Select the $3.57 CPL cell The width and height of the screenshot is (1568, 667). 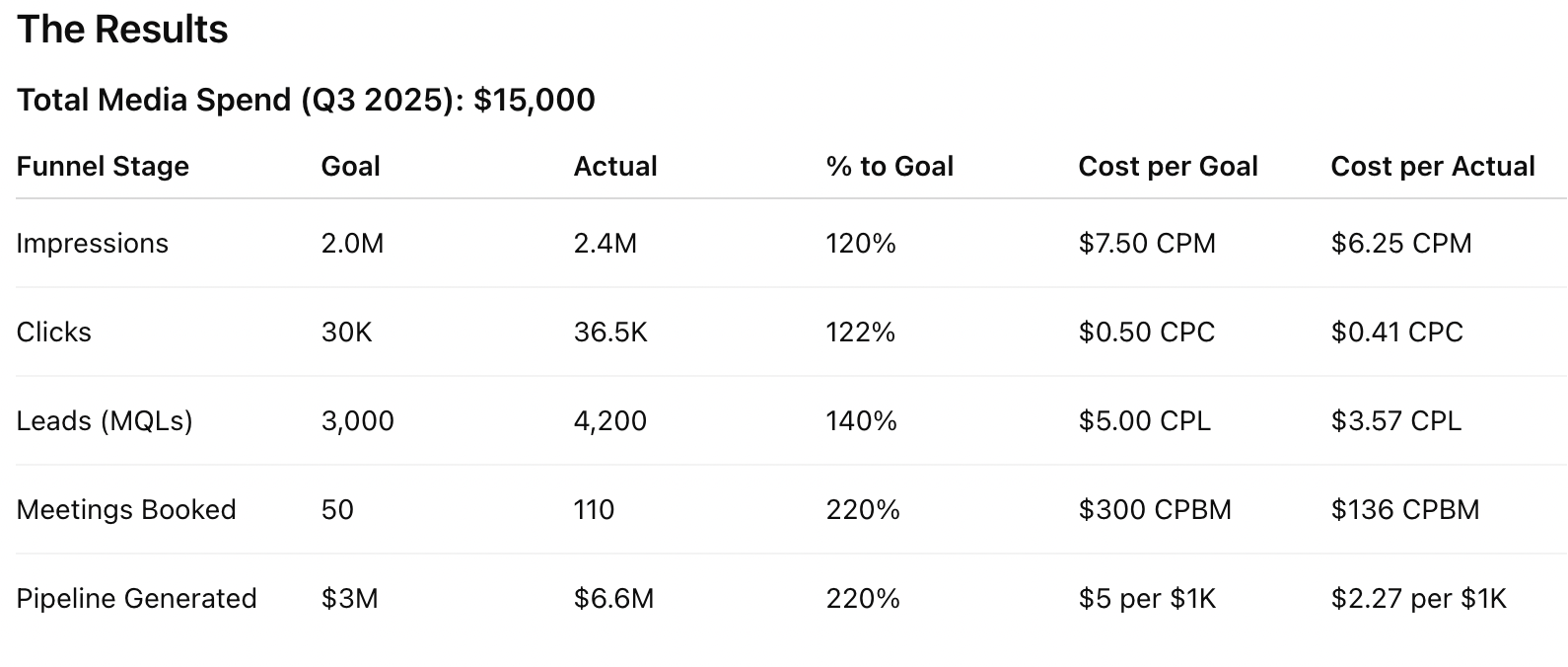(1395, 420)
